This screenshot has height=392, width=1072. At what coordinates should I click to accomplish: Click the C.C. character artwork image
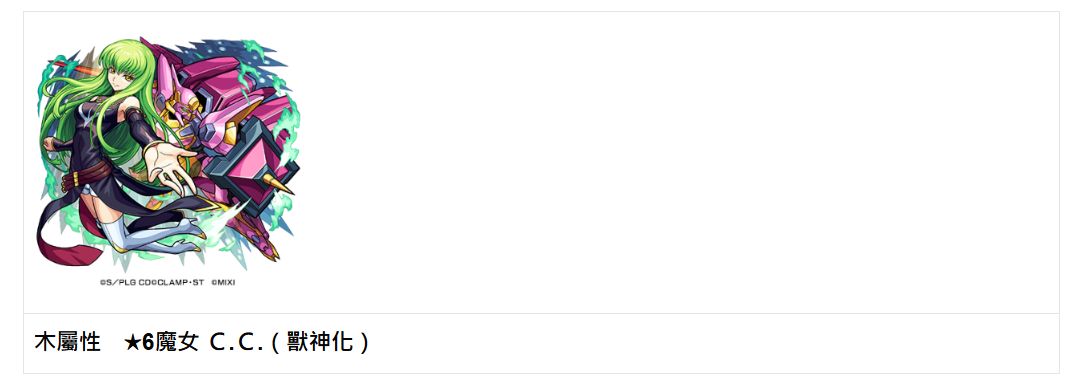pyautogui.click(x=168, y=161)
